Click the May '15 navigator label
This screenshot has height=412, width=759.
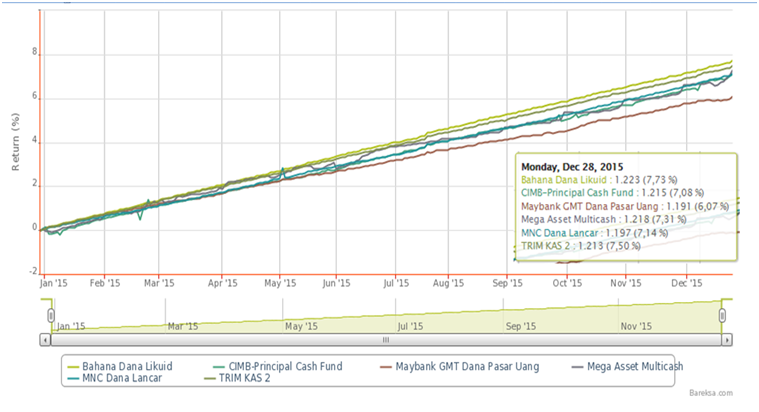(x=301, y=326)
